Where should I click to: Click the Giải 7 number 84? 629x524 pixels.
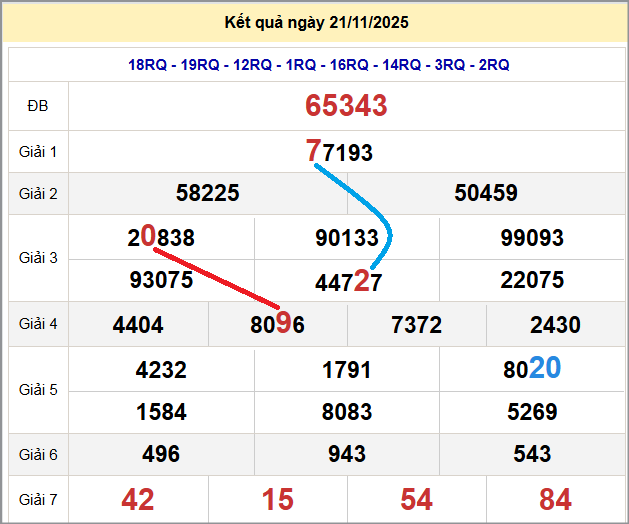pyautogui.click(x=555, y=499)
